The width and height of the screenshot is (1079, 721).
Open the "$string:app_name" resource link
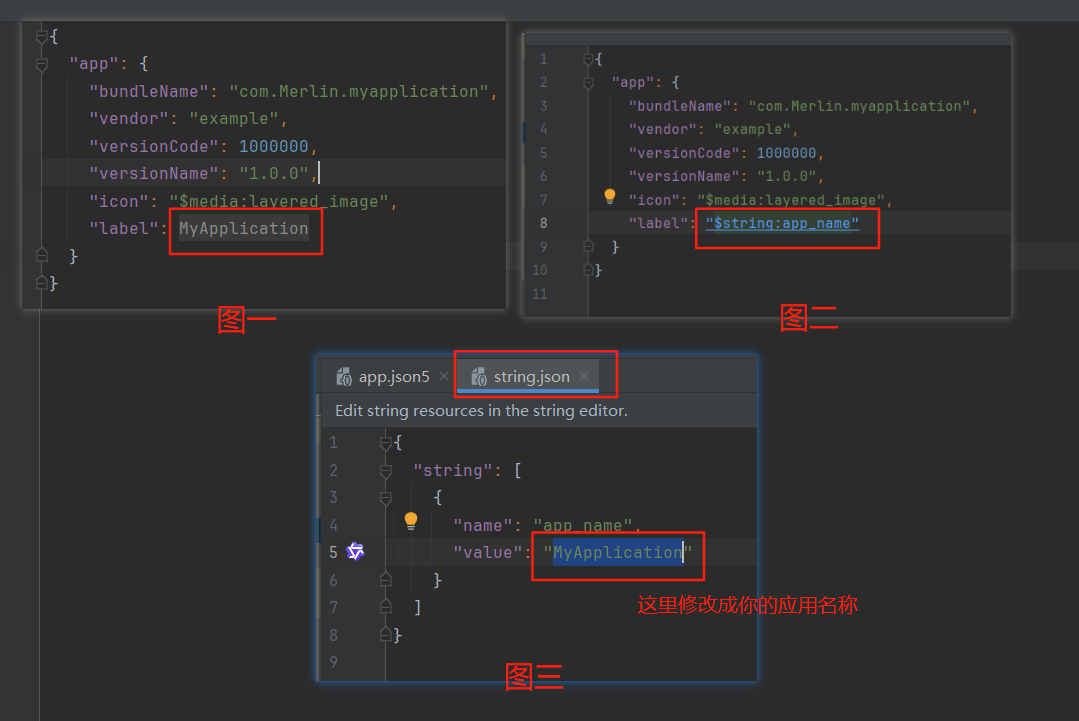782,223
